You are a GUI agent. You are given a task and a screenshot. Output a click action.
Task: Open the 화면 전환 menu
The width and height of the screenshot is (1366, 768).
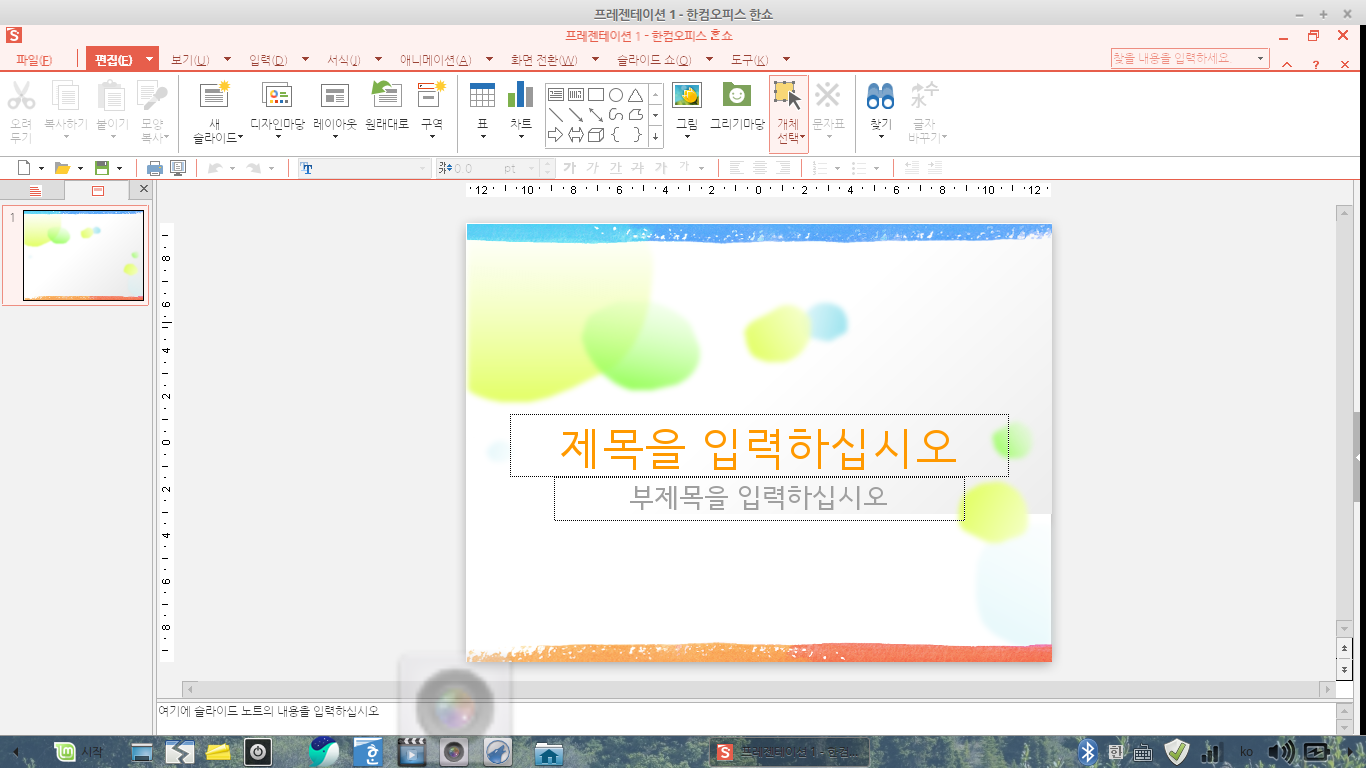[x=546, y=60]
